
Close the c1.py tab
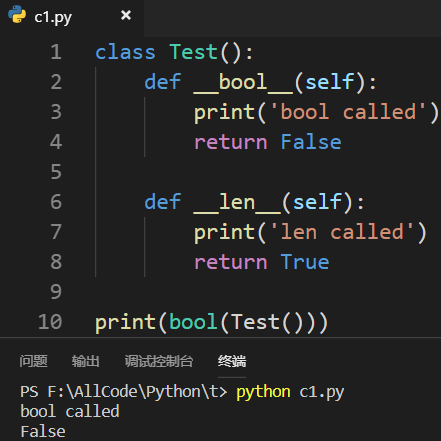click(x=126, y=15)
